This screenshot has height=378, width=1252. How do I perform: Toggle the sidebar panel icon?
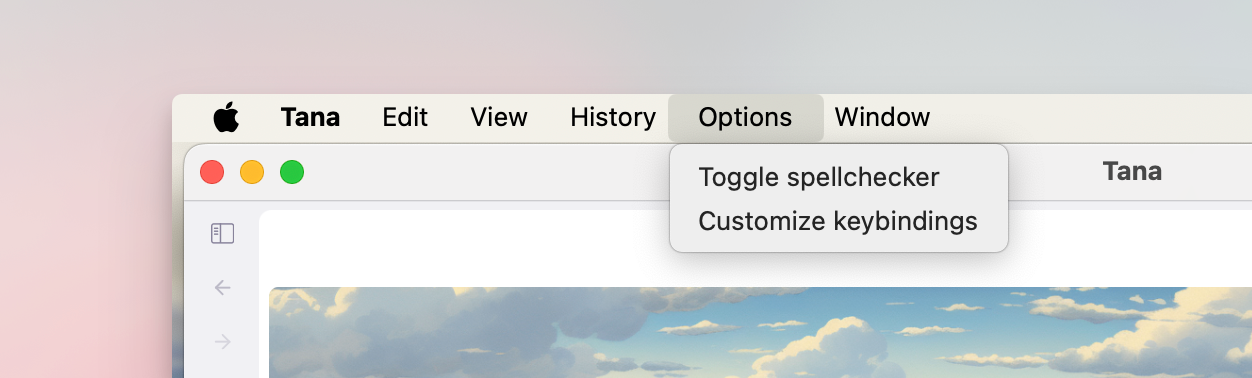tap(222, 234)
